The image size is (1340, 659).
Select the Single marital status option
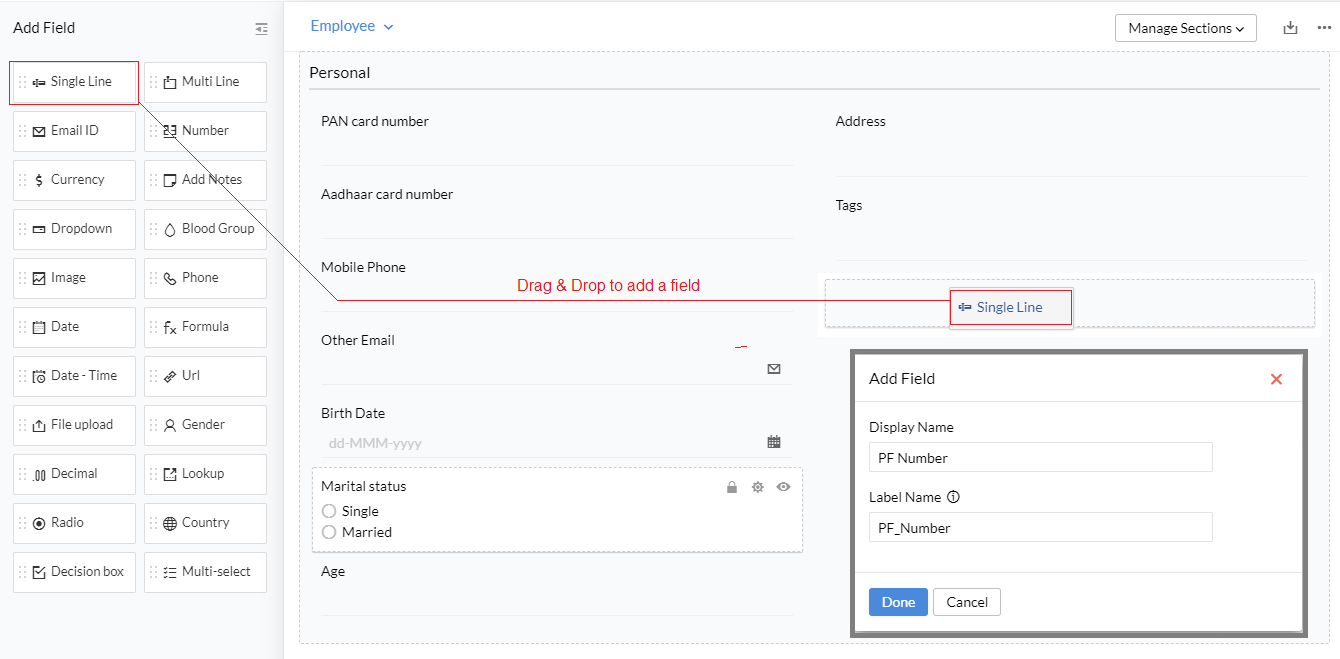click(x=330, y=510)
